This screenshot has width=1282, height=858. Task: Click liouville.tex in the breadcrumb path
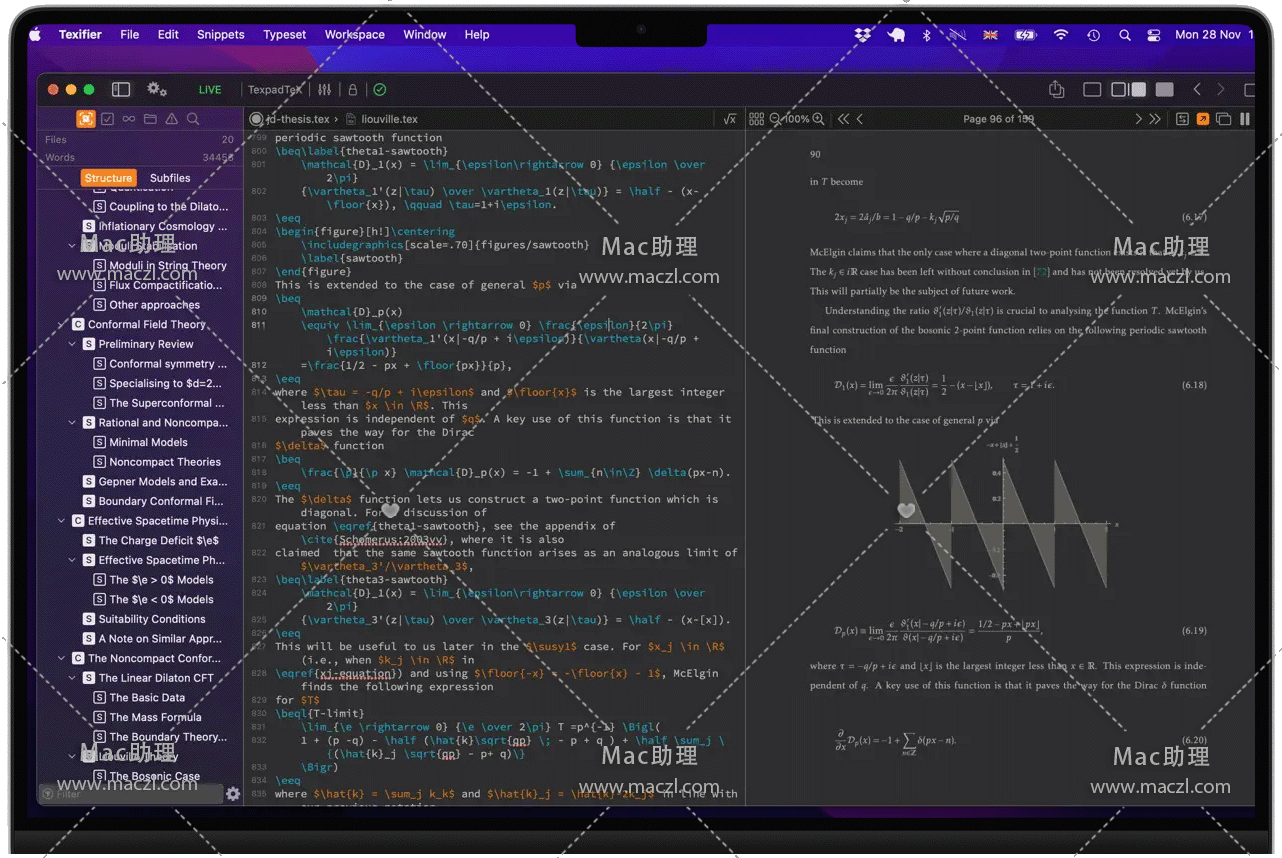389,119
